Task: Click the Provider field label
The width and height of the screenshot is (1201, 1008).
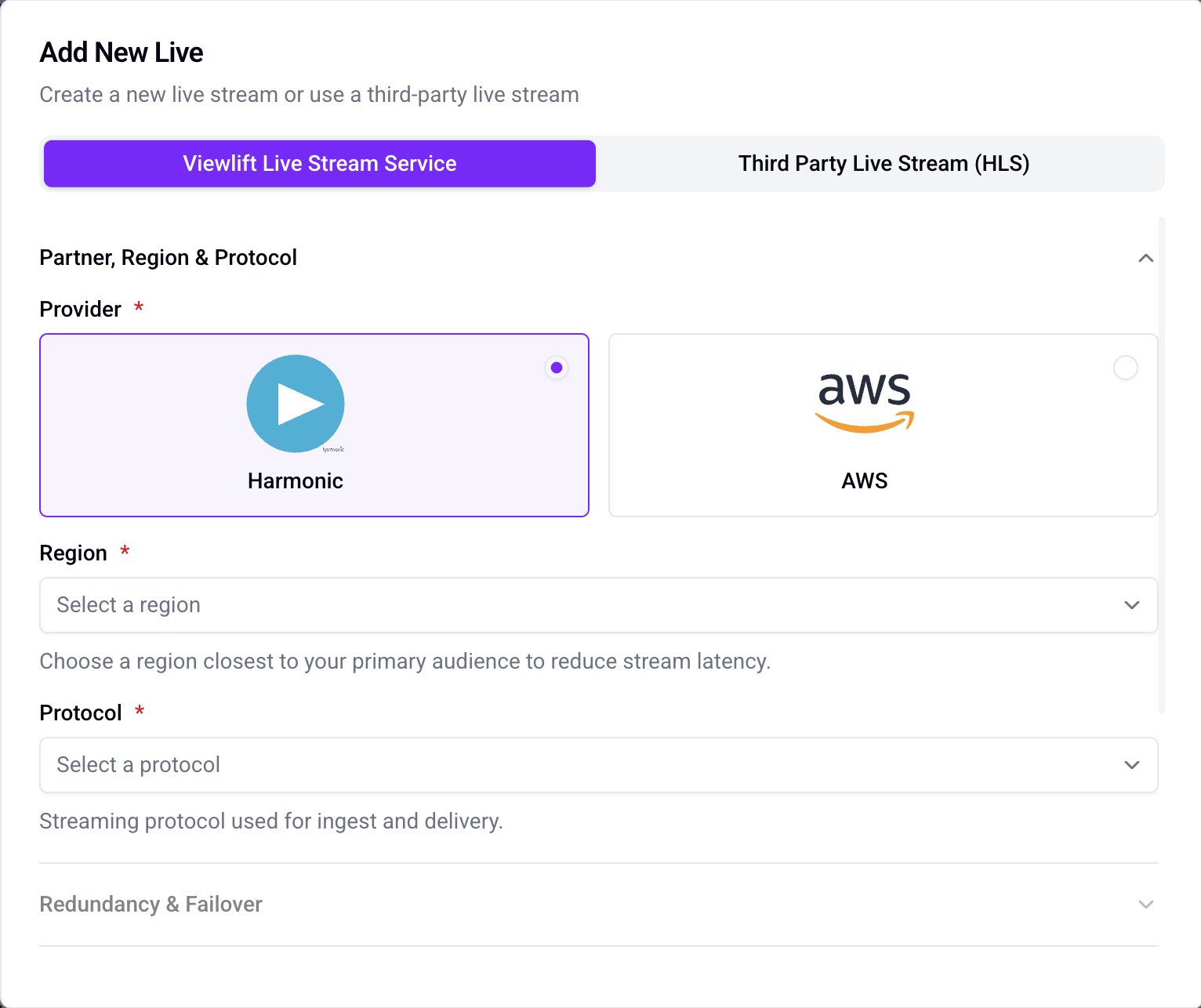Action: coord(81,310)
